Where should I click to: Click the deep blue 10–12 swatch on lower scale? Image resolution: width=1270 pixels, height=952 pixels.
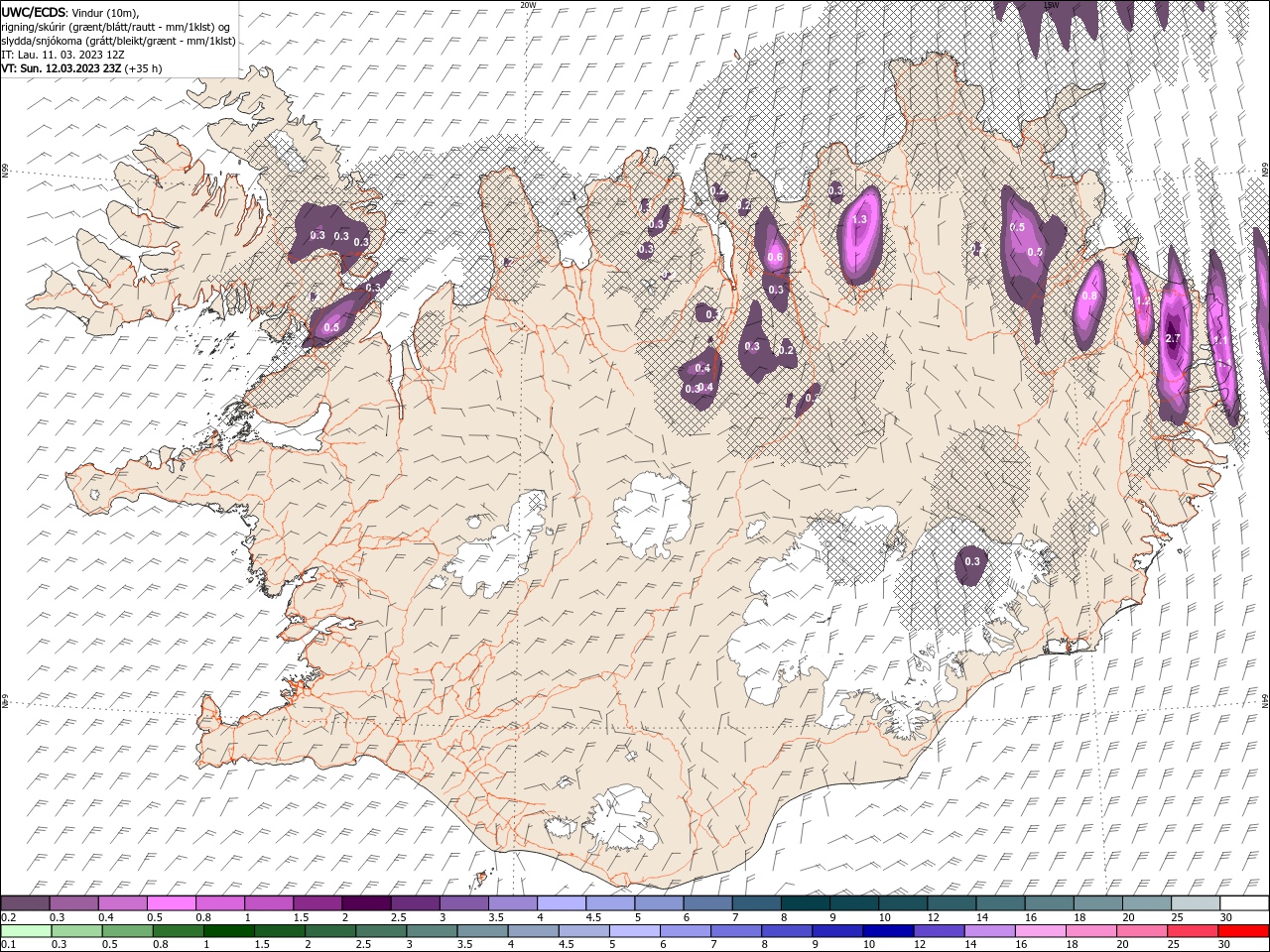click(888, 931)
